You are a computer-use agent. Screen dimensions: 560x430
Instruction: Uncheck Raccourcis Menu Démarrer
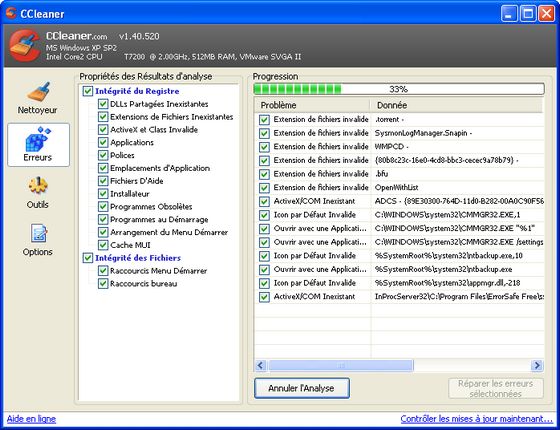103,271
